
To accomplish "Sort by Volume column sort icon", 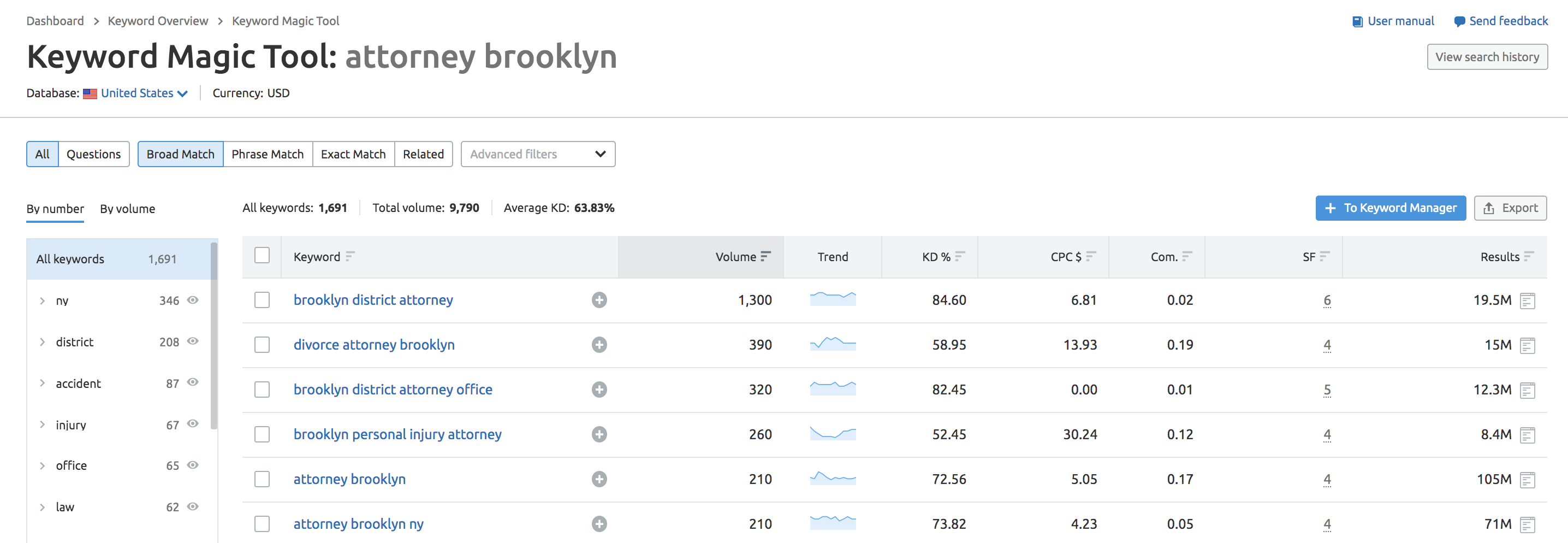I will (766, 256).
